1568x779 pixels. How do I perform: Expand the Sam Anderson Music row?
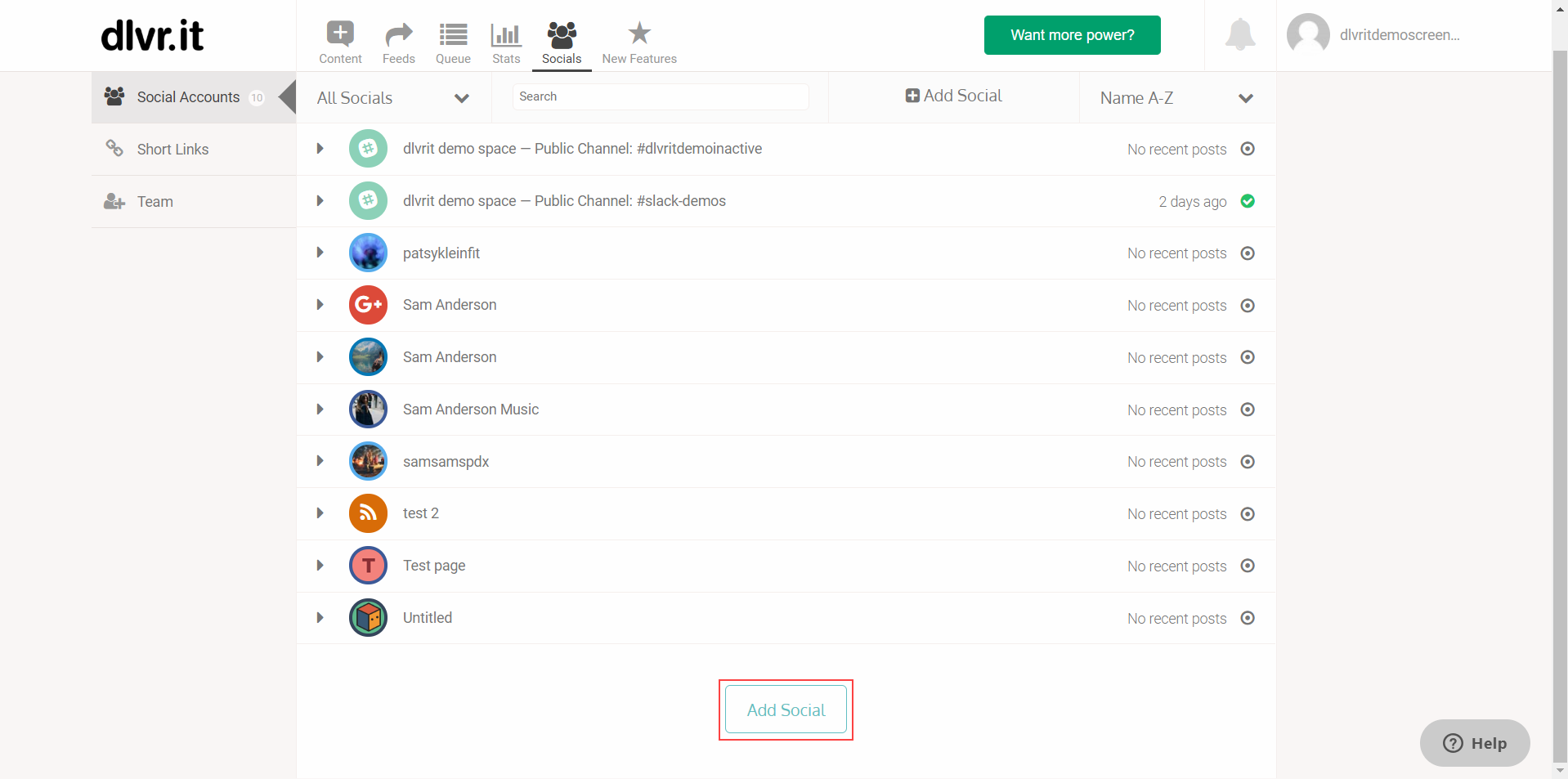pos(320,409)
